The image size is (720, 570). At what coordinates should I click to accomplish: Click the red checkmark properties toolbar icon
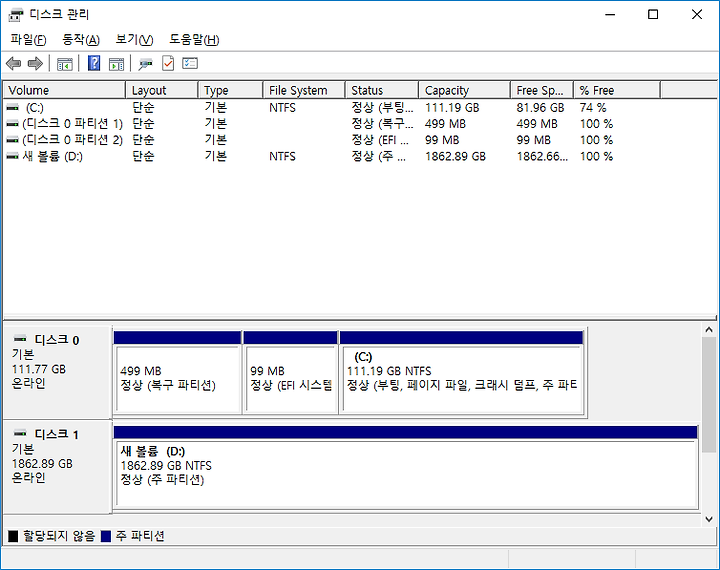click(x=168, y=63)
